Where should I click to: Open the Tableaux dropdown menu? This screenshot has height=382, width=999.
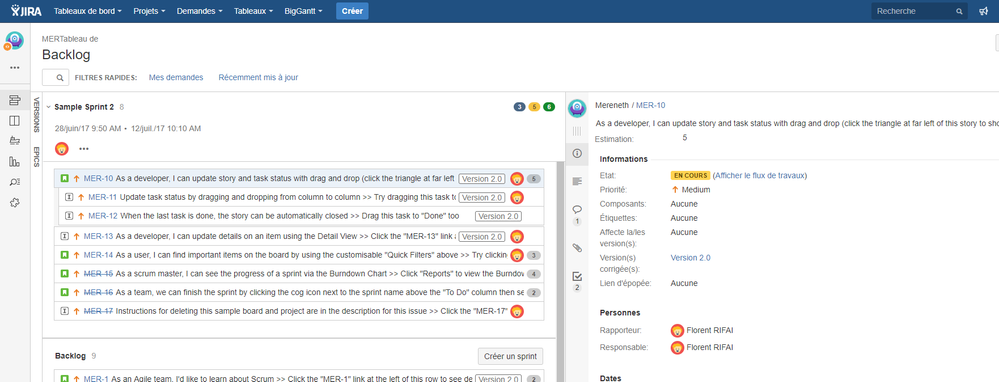click(x=254, y=11)
